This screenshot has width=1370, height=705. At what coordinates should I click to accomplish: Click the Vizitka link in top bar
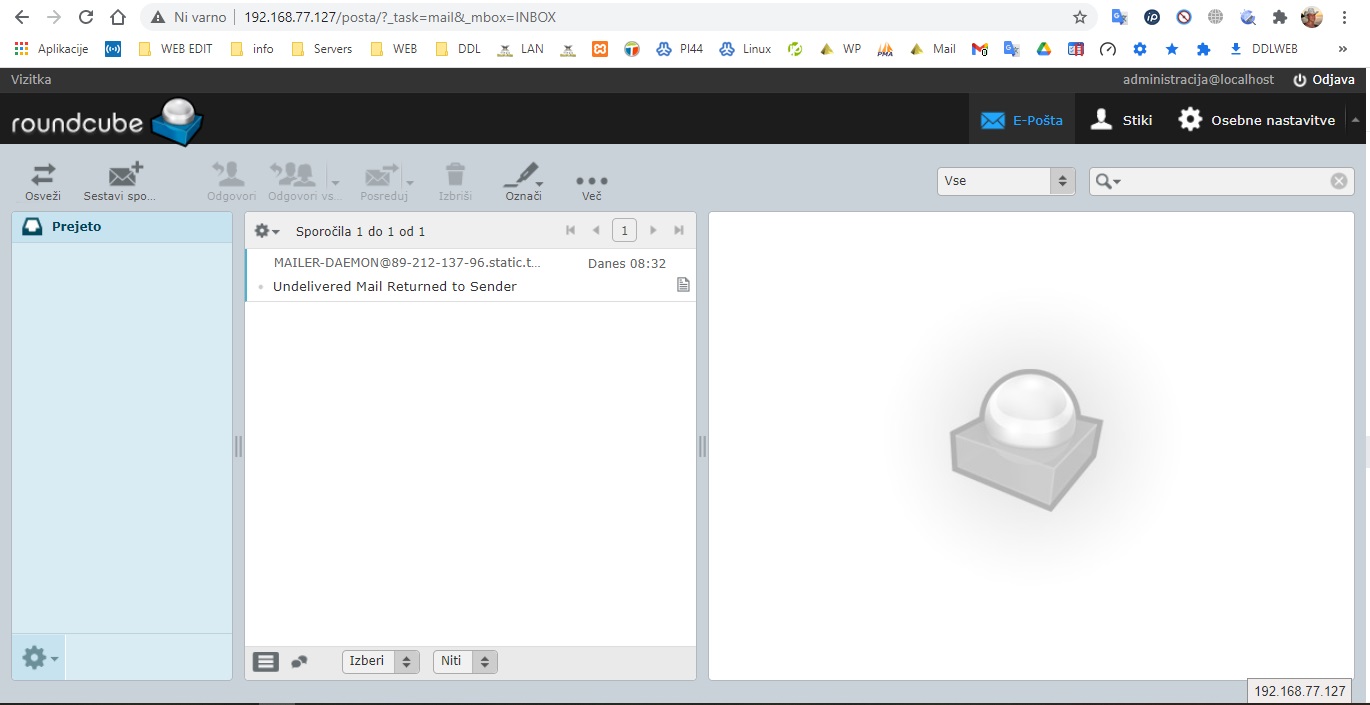(x=31, y=79)
